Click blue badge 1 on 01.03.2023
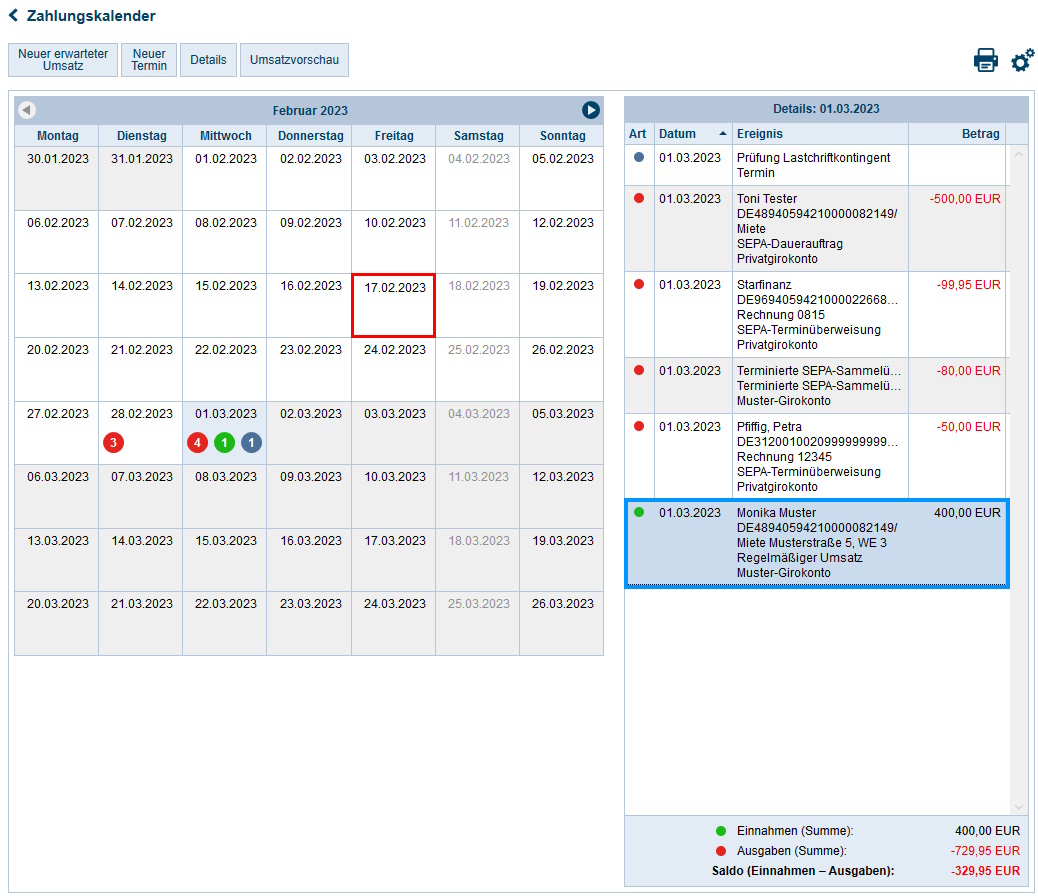This screenshot has height=896, width=1038. point(251,442)
